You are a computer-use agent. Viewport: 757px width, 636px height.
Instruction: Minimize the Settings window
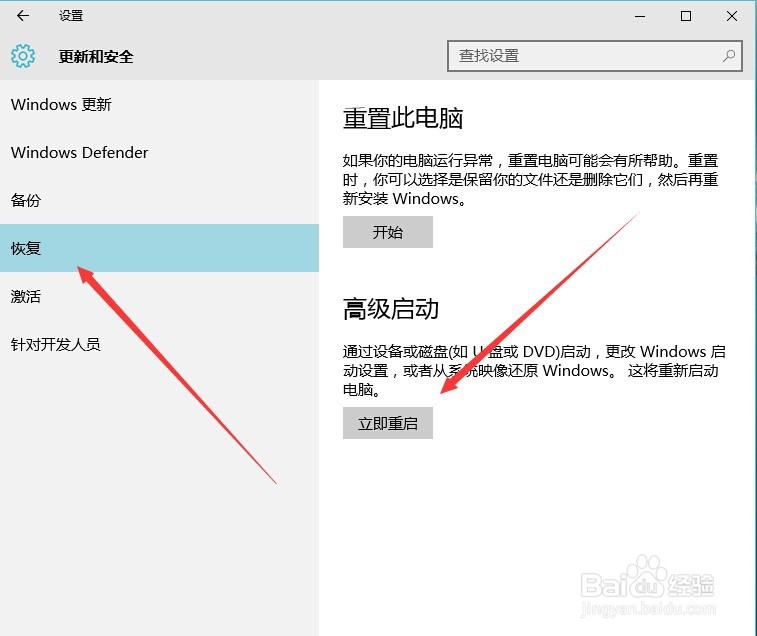click(640, 16)
